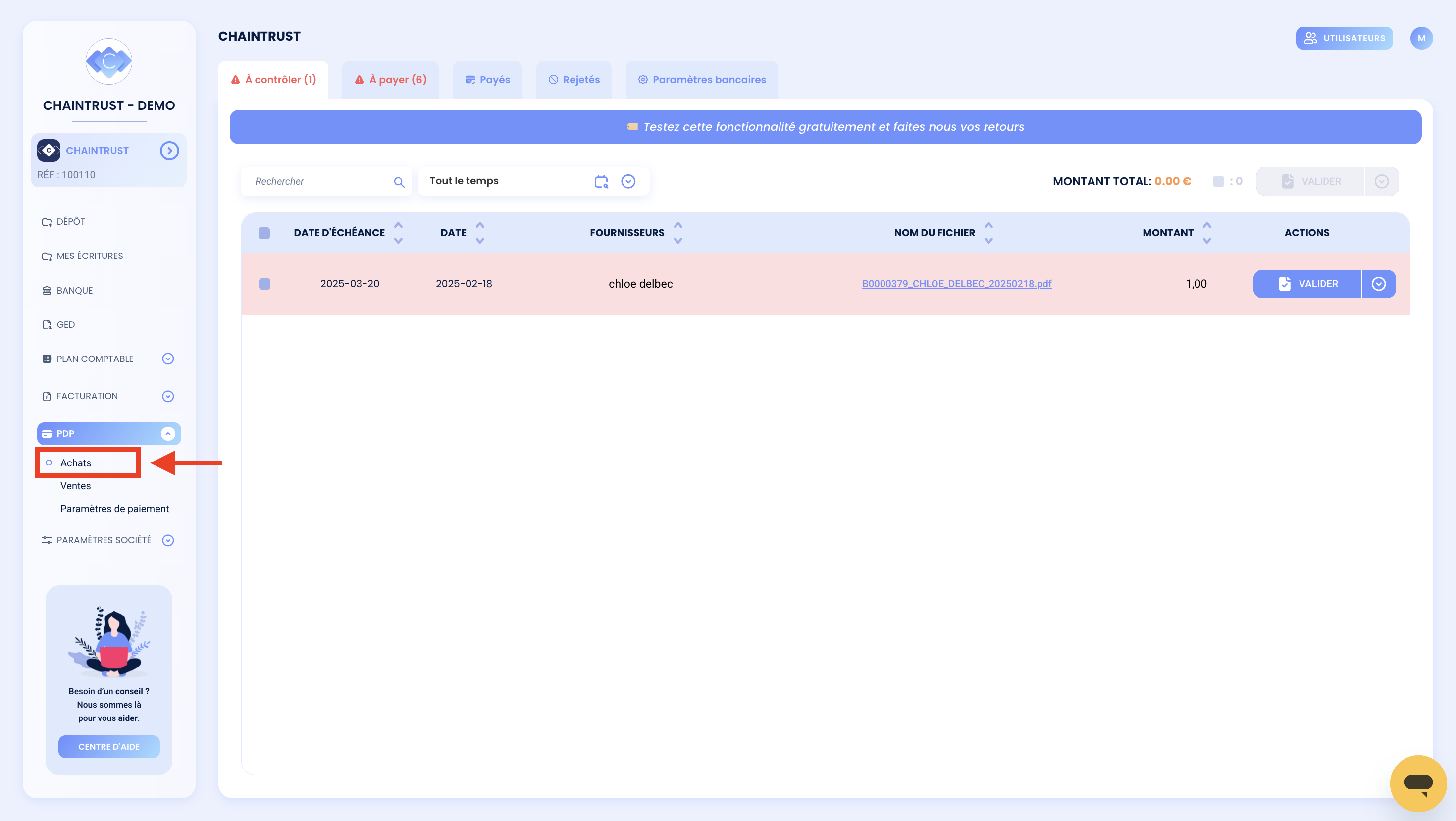Click the Facturation icon
The width and height of the screenshot is (1456, 821).
pyautogui.click(x=47, y=396)
